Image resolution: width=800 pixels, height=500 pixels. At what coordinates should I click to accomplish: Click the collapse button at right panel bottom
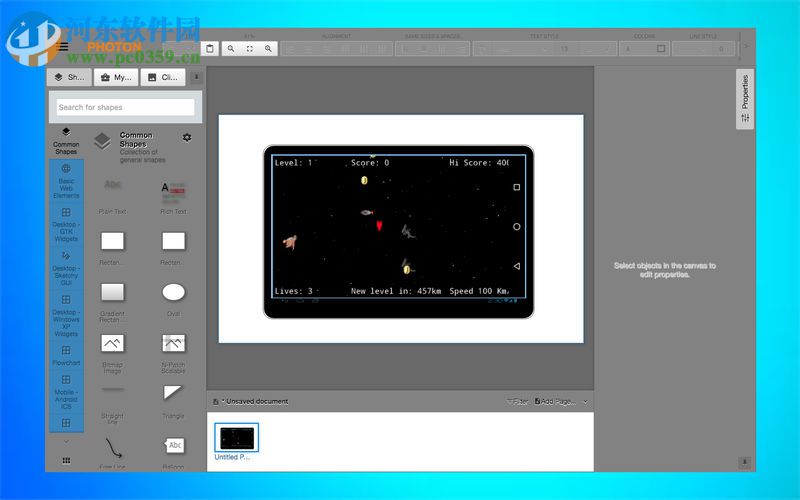pyautogui.click(x=744, y=462)
